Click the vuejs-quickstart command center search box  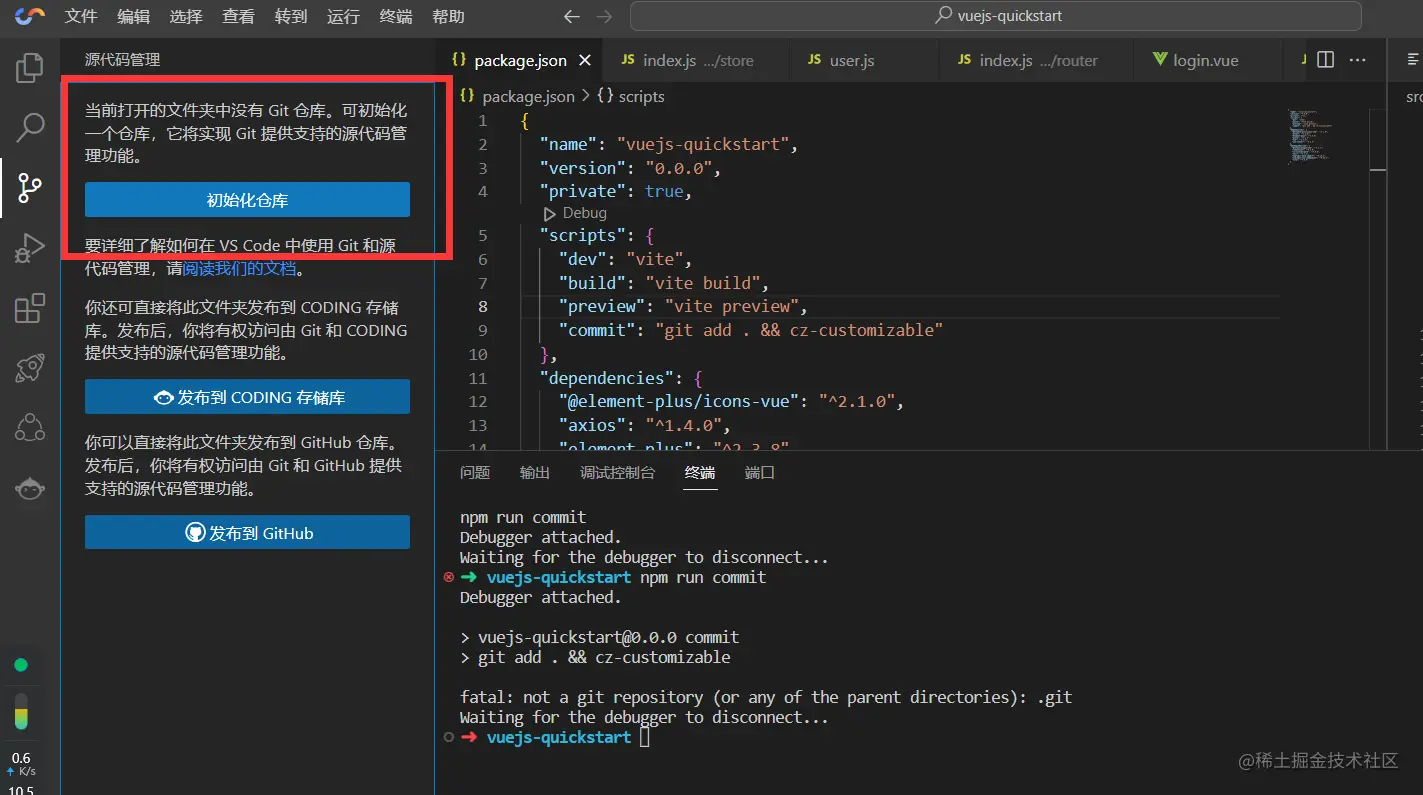(996, 16)
